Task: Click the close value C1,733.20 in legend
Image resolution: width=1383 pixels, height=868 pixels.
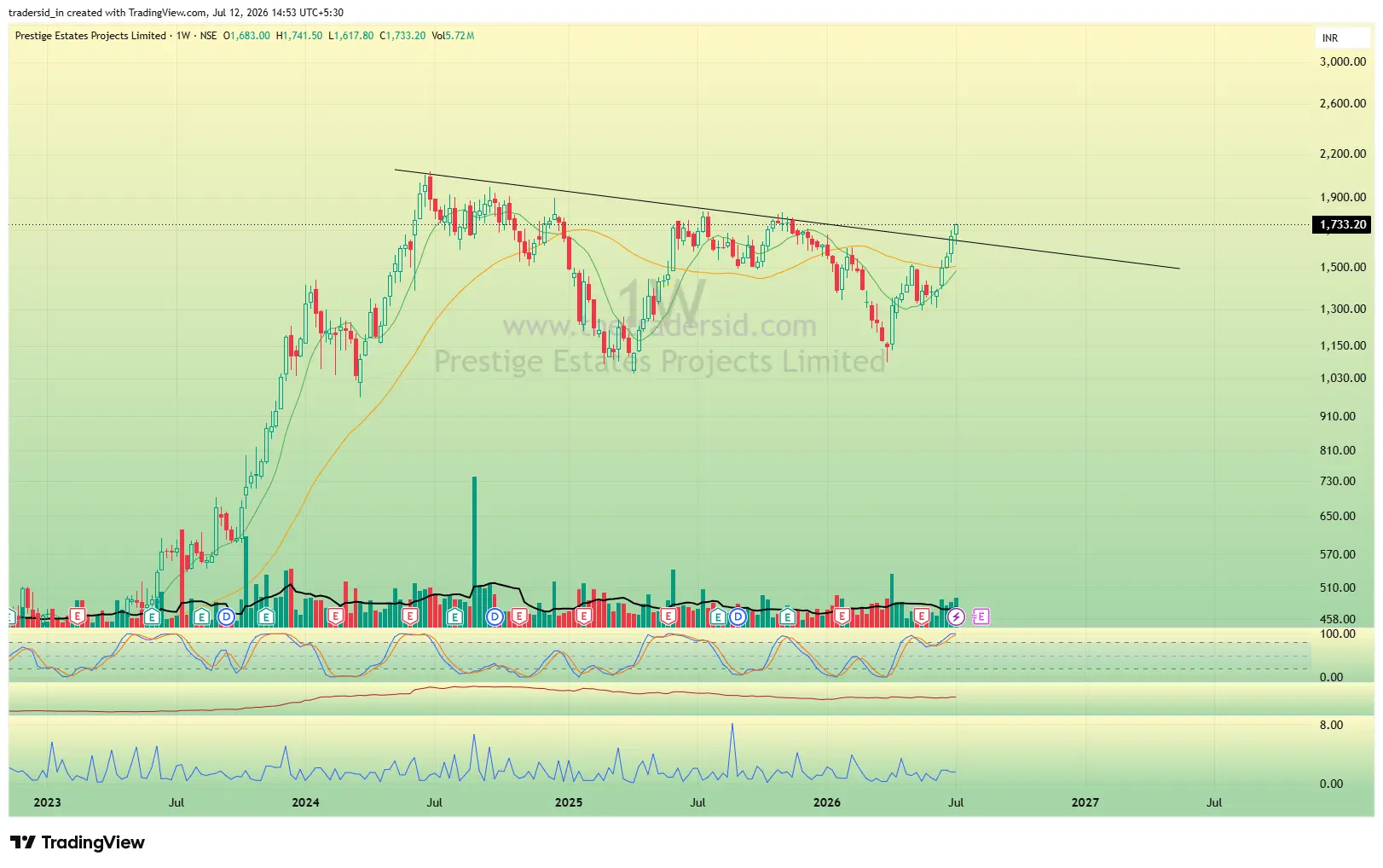Action: (402, 36)
